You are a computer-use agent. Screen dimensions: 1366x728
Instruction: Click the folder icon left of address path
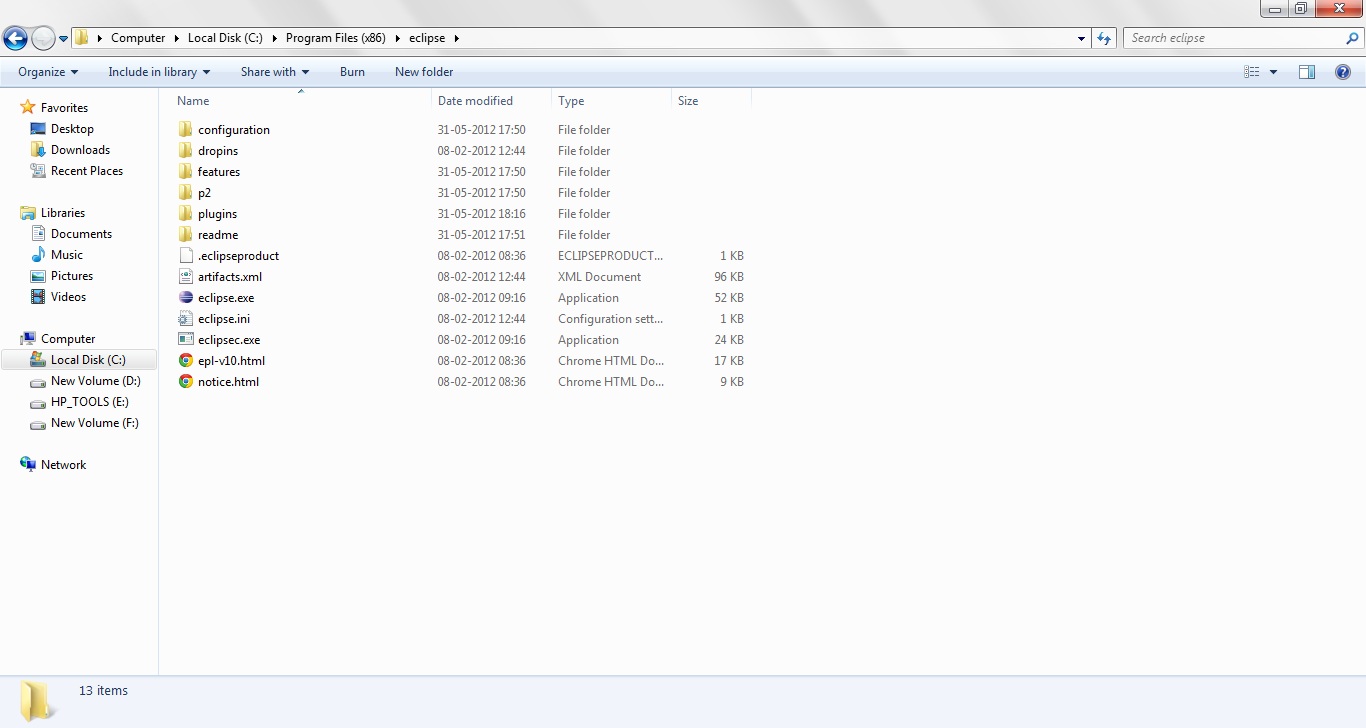click(x=82, y=38)
